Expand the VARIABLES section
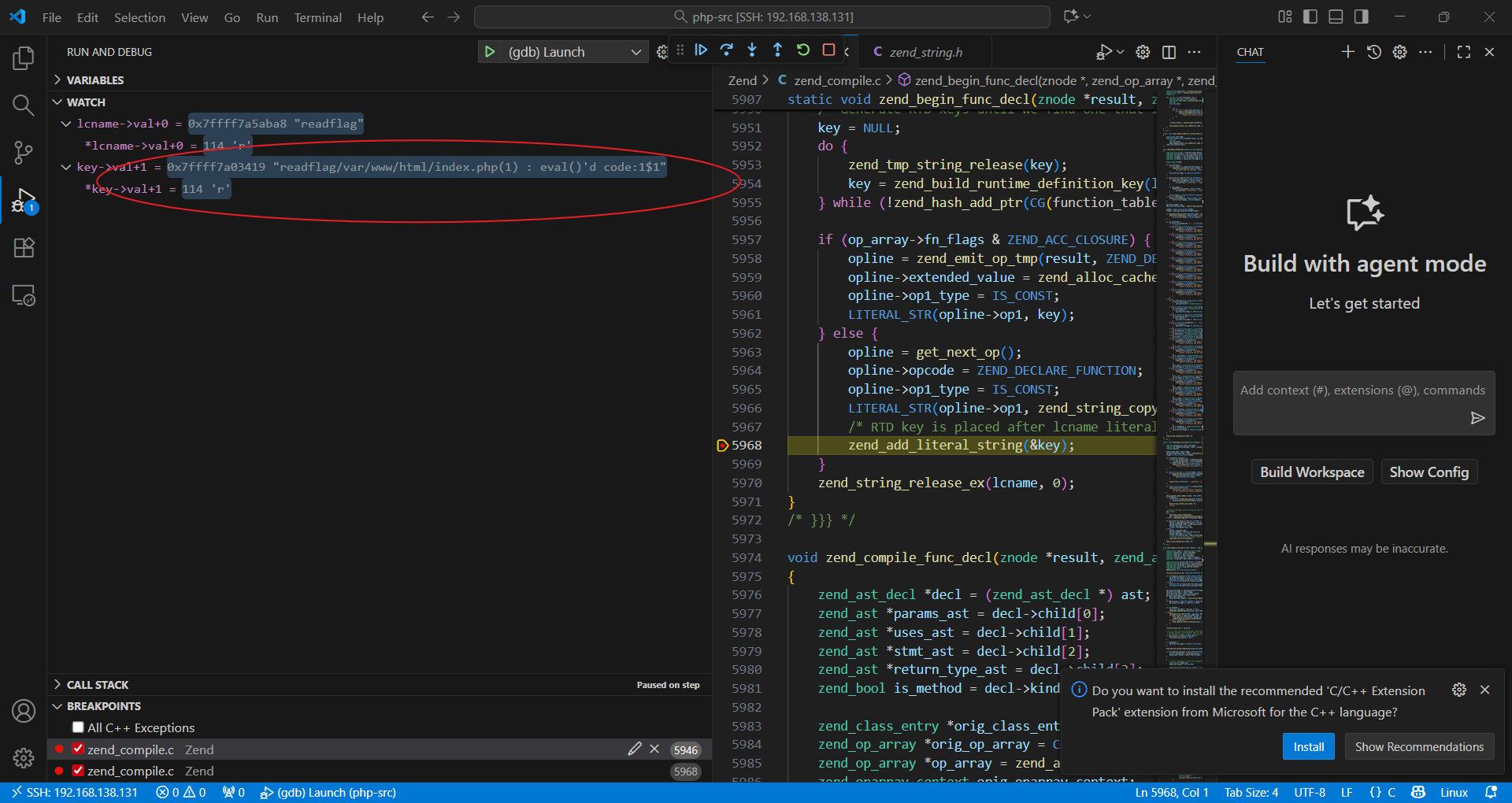 pos(94,80)
